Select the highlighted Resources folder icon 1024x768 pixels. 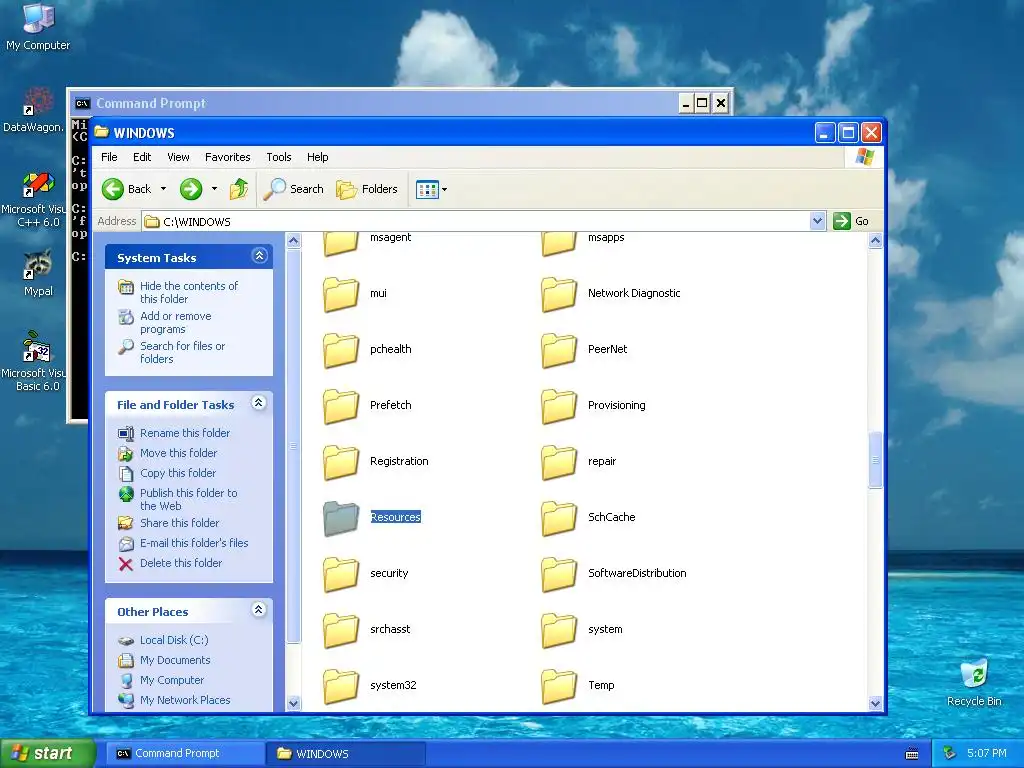pos(341,518)
